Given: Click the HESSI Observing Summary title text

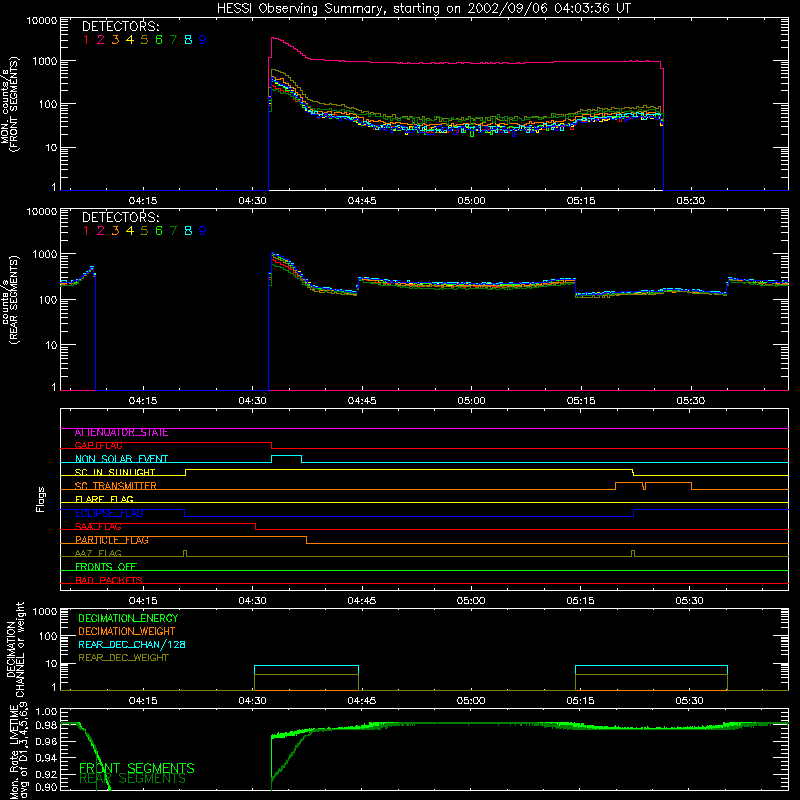Looking at the screenshot, I should click(423, 8).
